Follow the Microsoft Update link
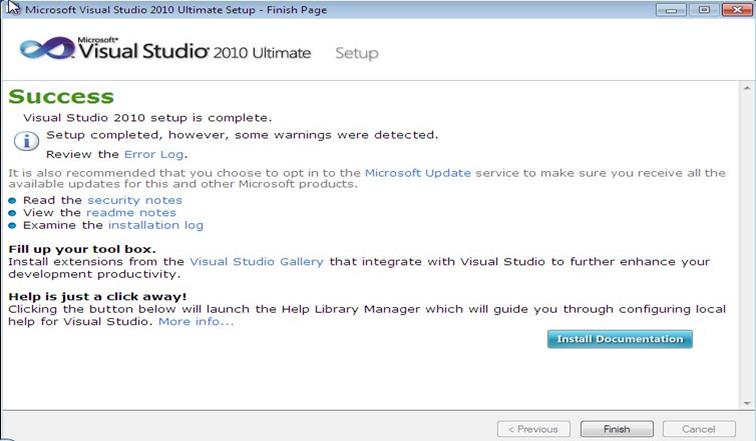Viewport: 756px width, 441px height. click(418, 173)
